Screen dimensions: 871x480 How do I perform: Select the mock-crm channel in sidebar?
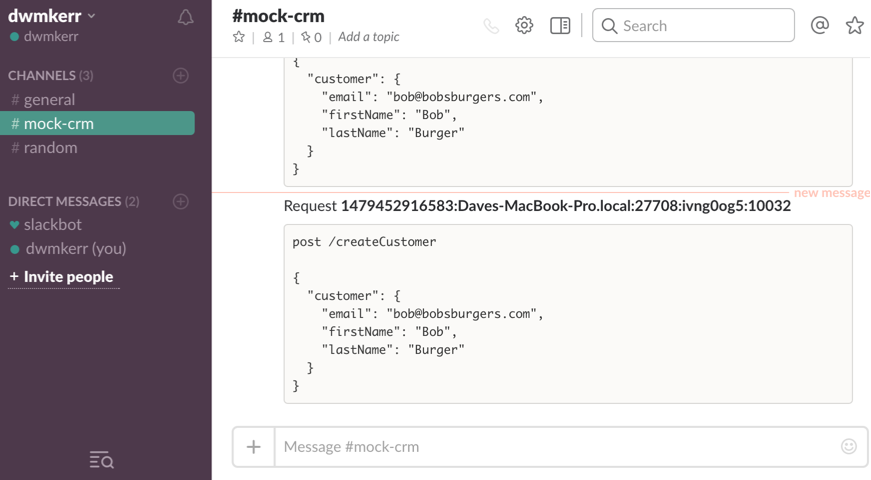[x=97, y=123]
